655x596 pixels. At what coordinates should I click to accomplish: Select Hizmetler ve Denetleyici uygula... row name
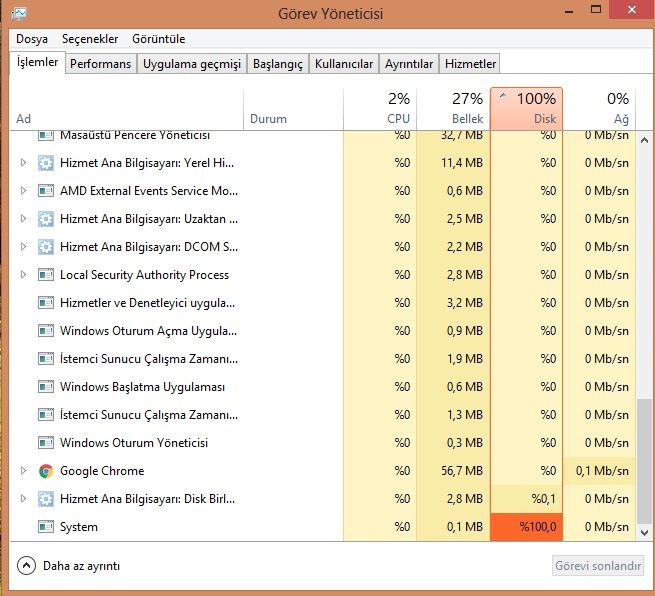[147, 303]
